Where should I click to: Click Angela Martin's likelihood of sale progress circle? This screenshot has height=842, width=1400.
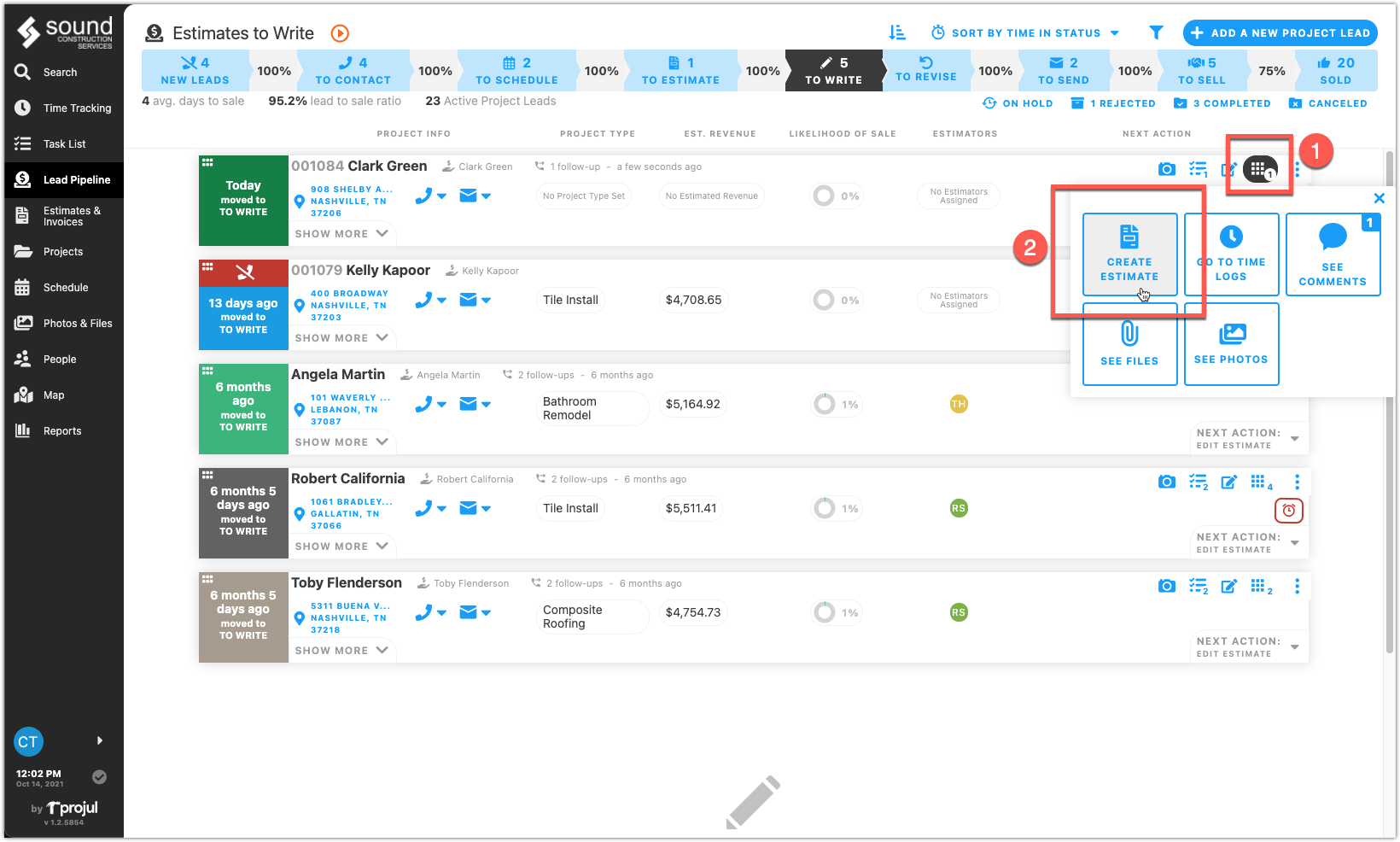pos(825,404)
